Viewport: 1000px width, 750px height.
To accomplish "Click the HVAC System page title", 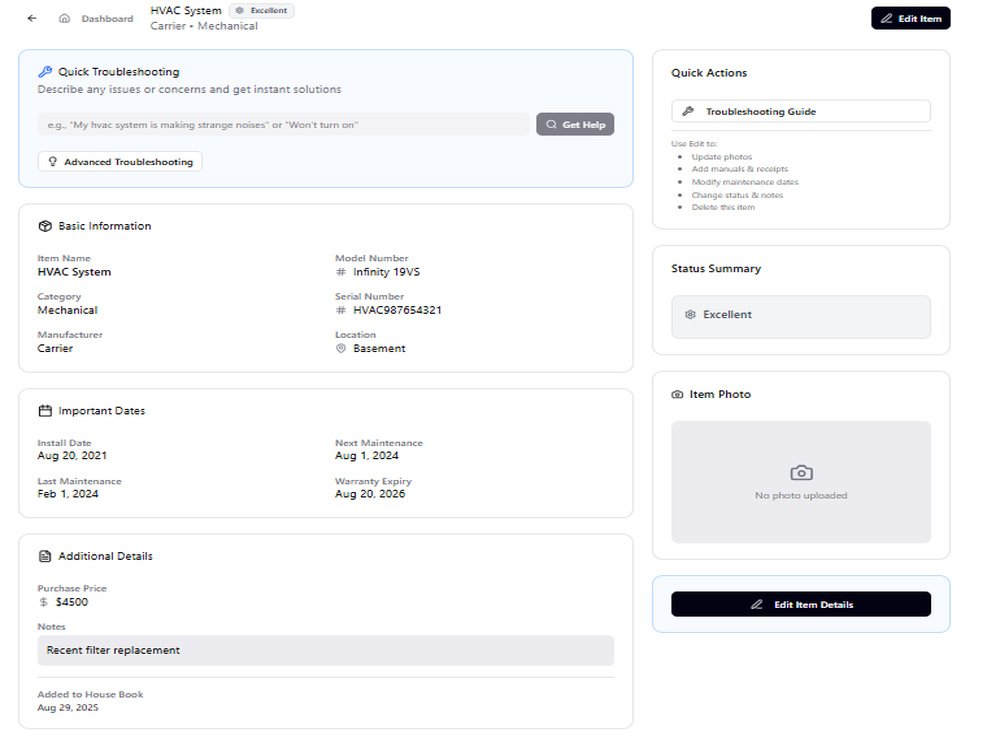I will click(x=186, y=10).
